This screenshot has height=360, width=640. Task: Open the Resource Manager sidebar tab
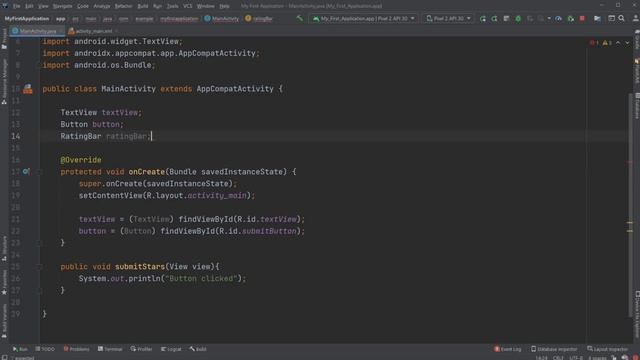(x=4, y=82)
